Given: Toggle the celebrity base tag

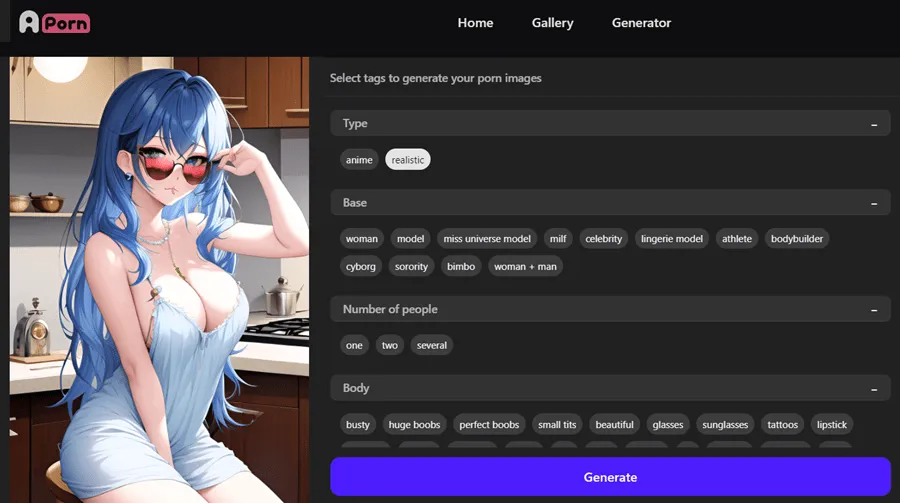Looking at the screenshot, I should point(603,238).
